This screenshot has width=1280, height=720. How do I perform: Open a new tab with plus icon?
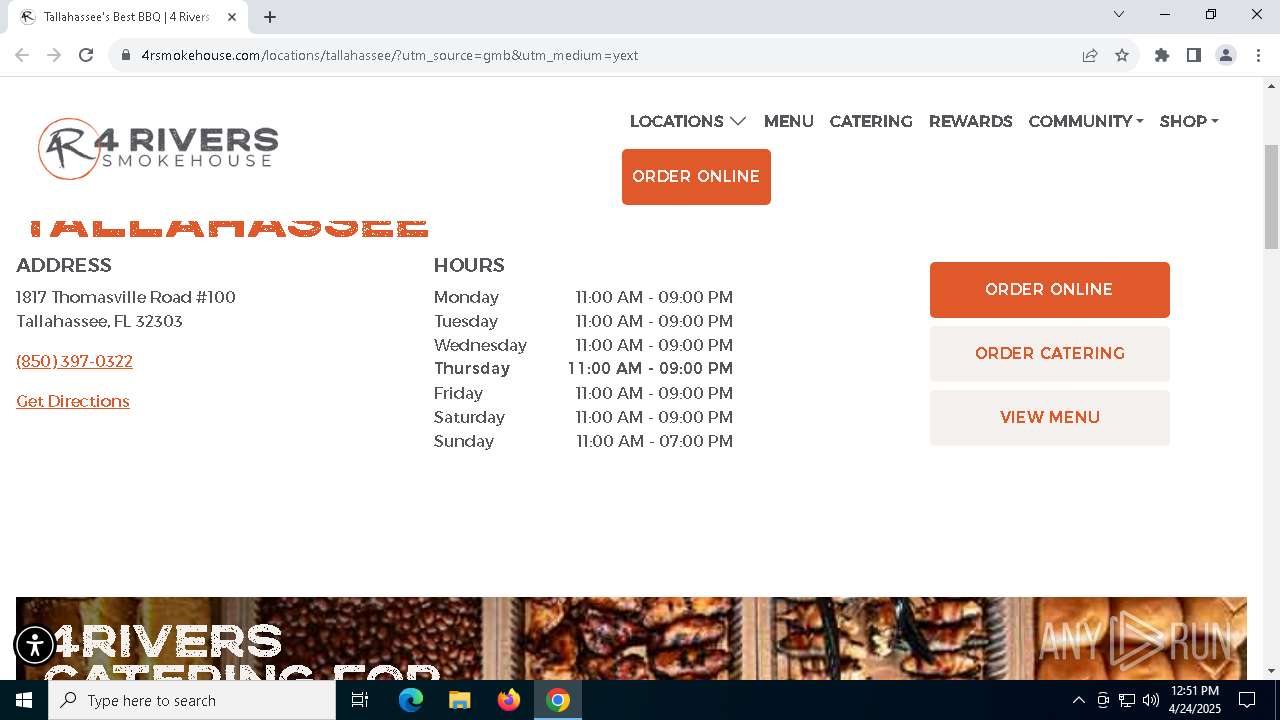tap(270, 17)
